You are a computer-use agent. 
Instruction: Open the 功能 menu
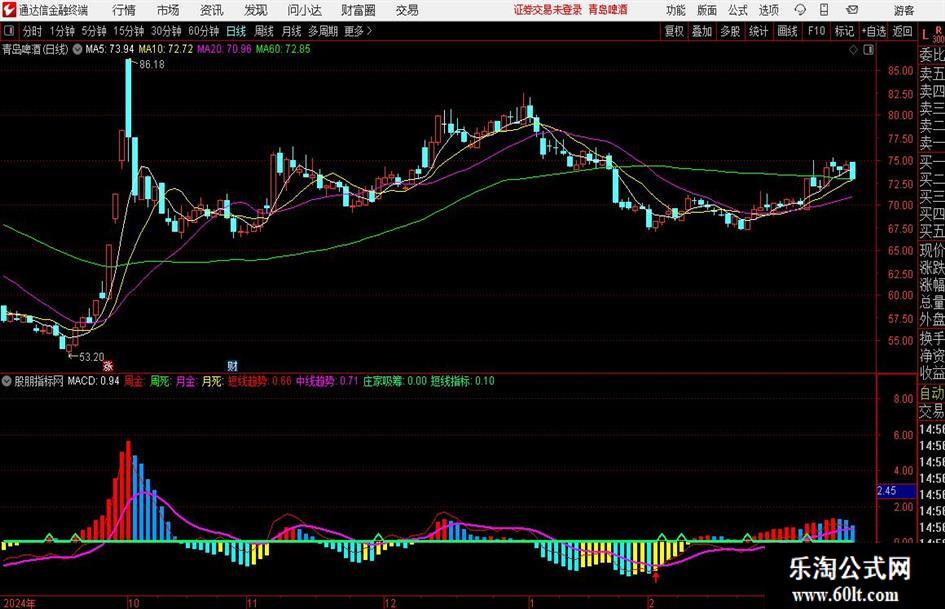coord(676,10)
